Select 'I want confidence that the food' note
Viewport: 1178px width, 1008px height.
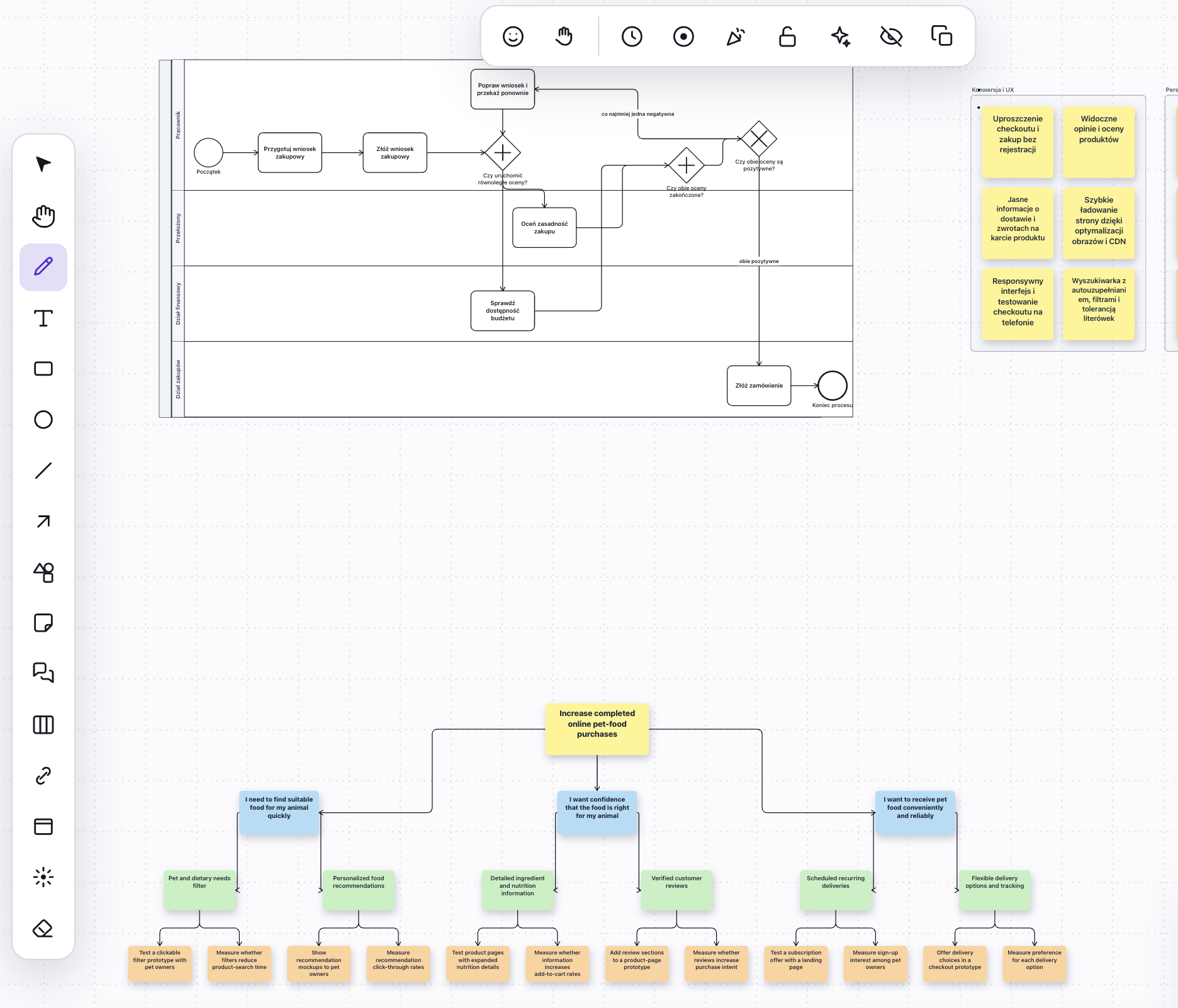coord(597,812)
